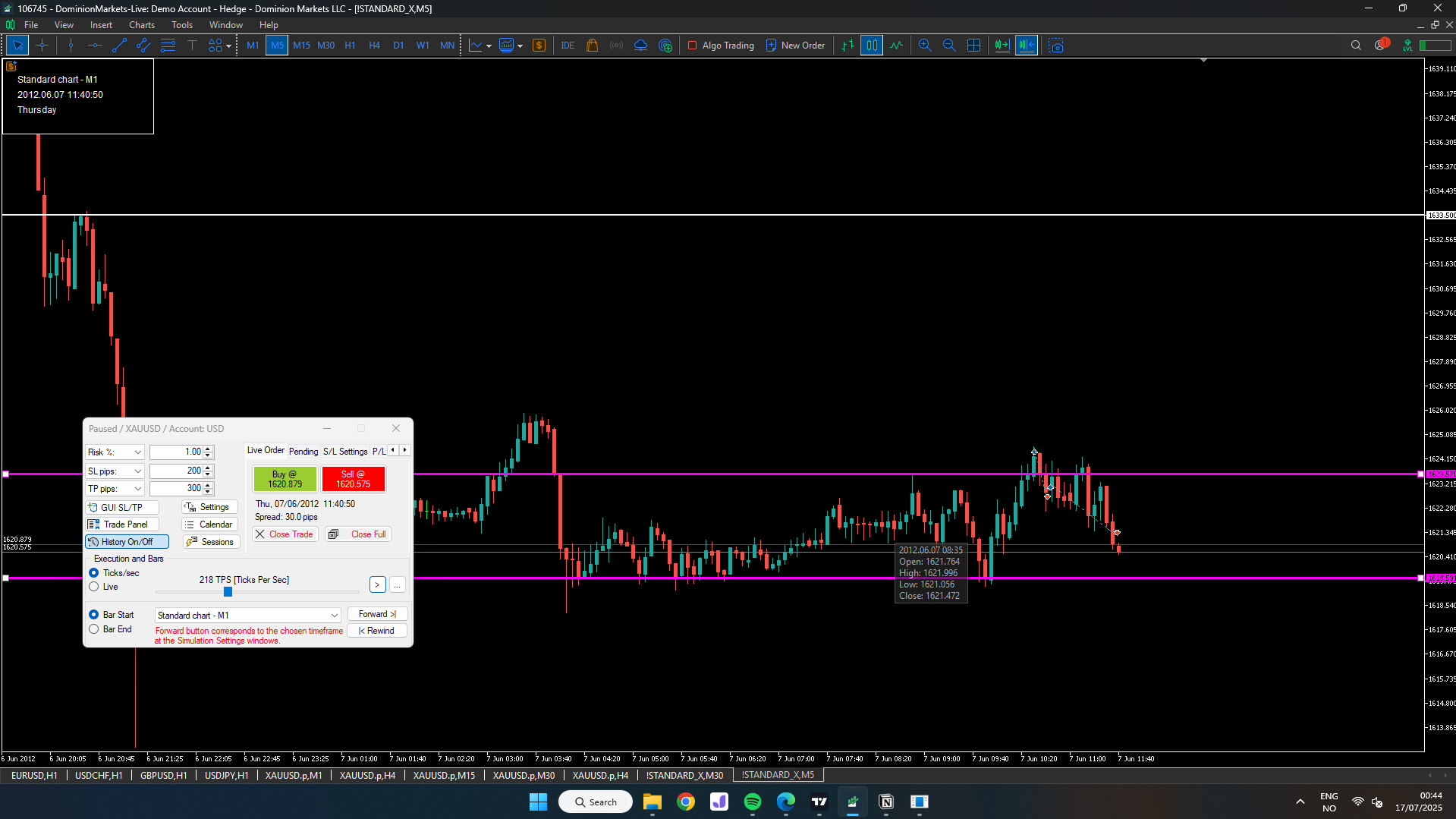The width and height of the screenshot is (1456, 819).
Task: Toggle the chart grid display
Action: (974, 46)
